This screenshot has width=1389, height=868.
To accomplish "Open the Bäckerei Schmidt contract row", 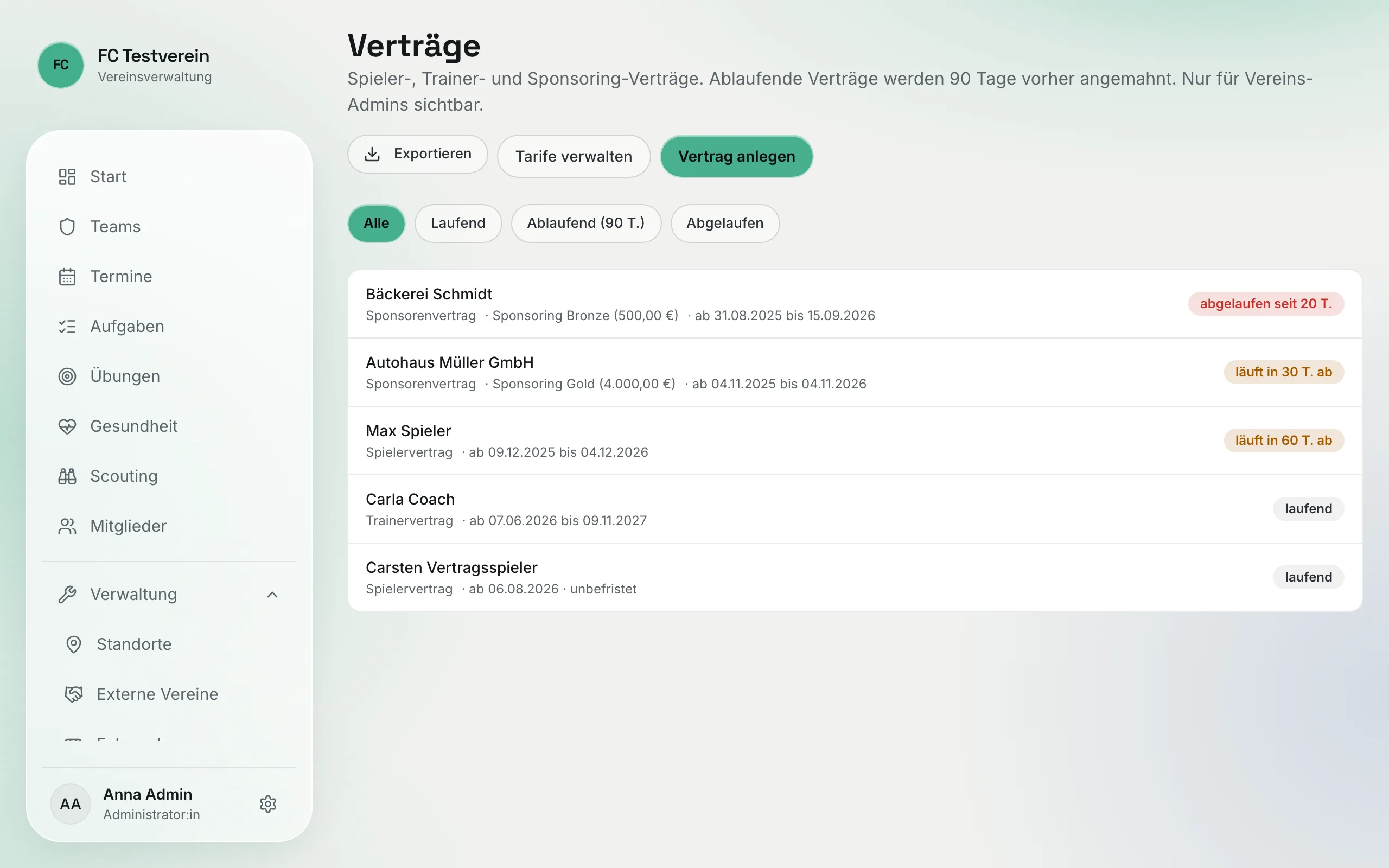I will (x=855, y=304).
